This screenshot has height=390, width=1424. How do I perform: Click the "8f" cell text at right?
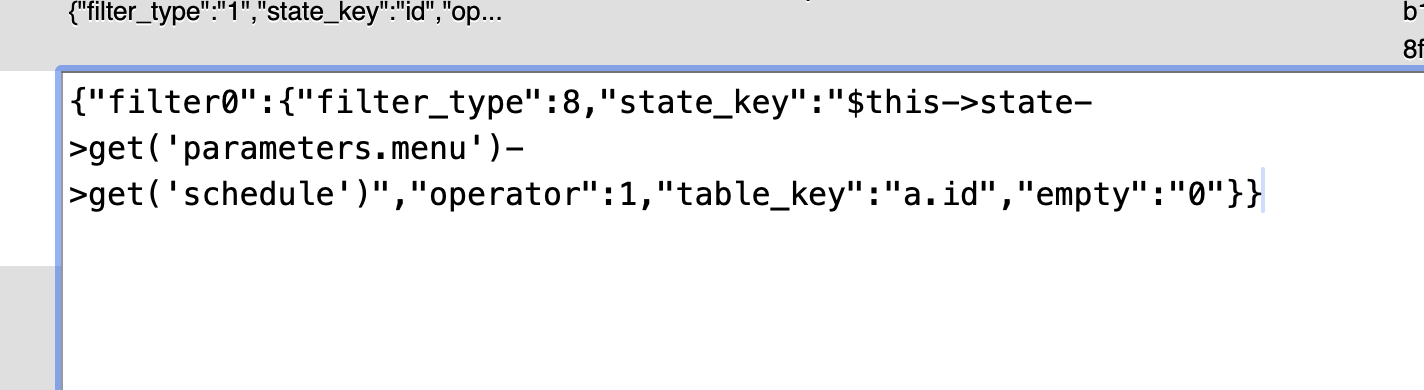1412,47
